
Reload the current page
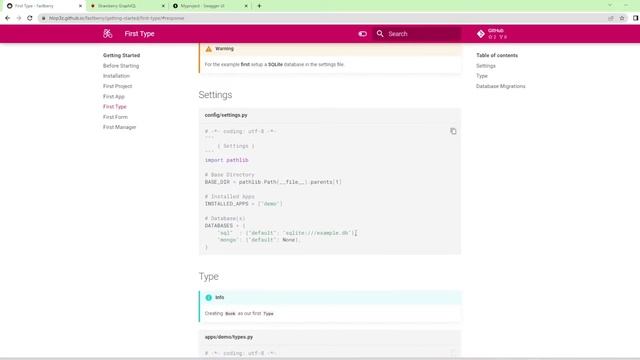(x=30, y=18)
